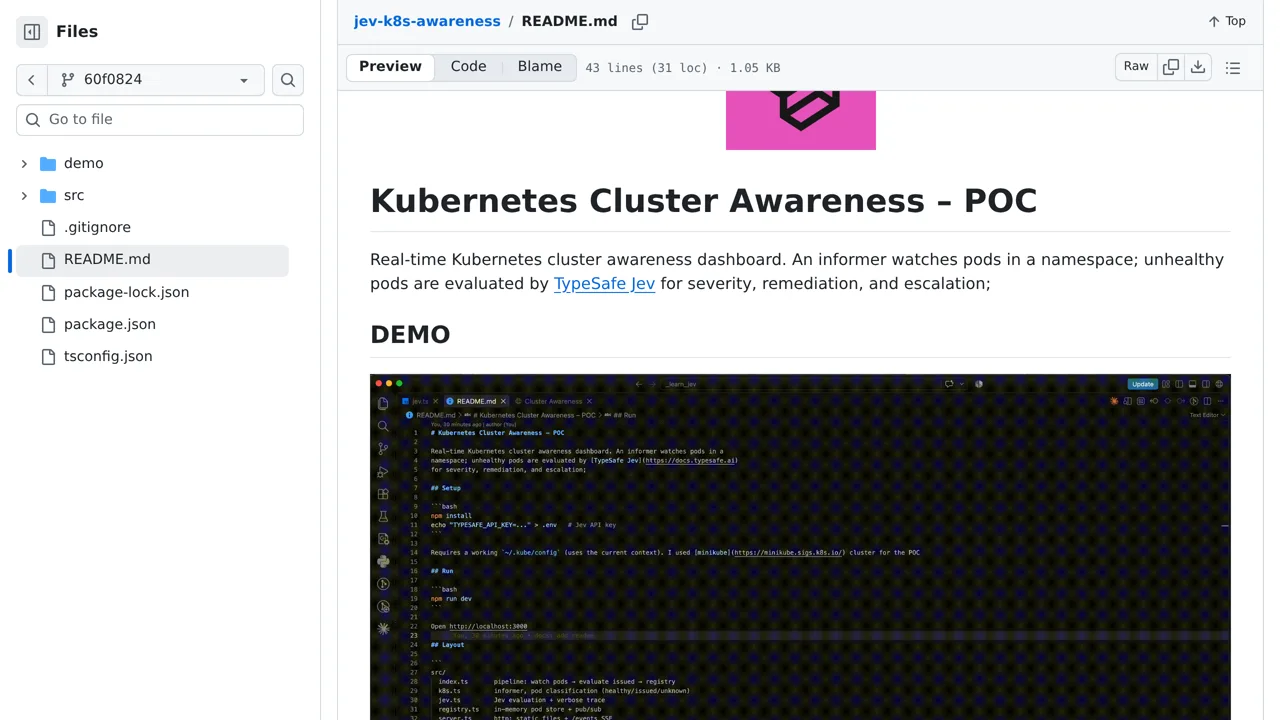1280x720 pixels.
Task: Click the "43 lines (31 loc) · 1.05 KB" text
Action: click(x=683, y=68)
